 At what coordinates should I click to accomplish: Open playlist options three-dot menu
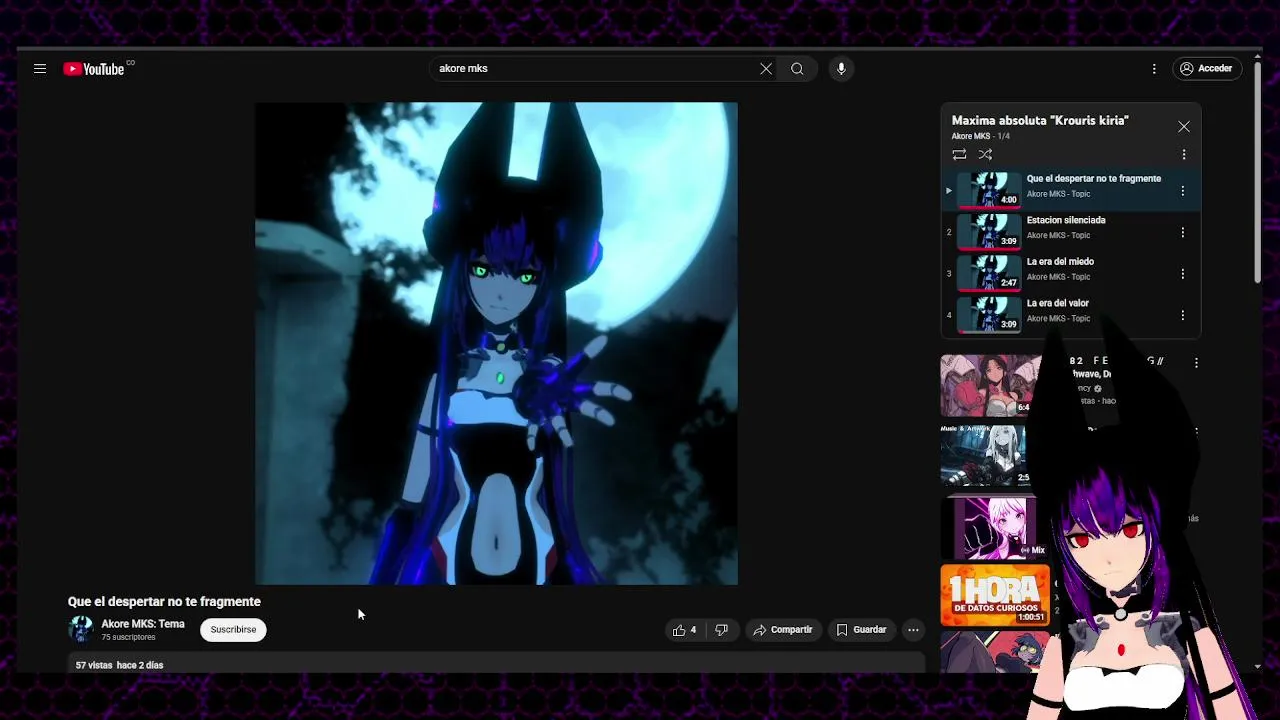coord(1184,155)
